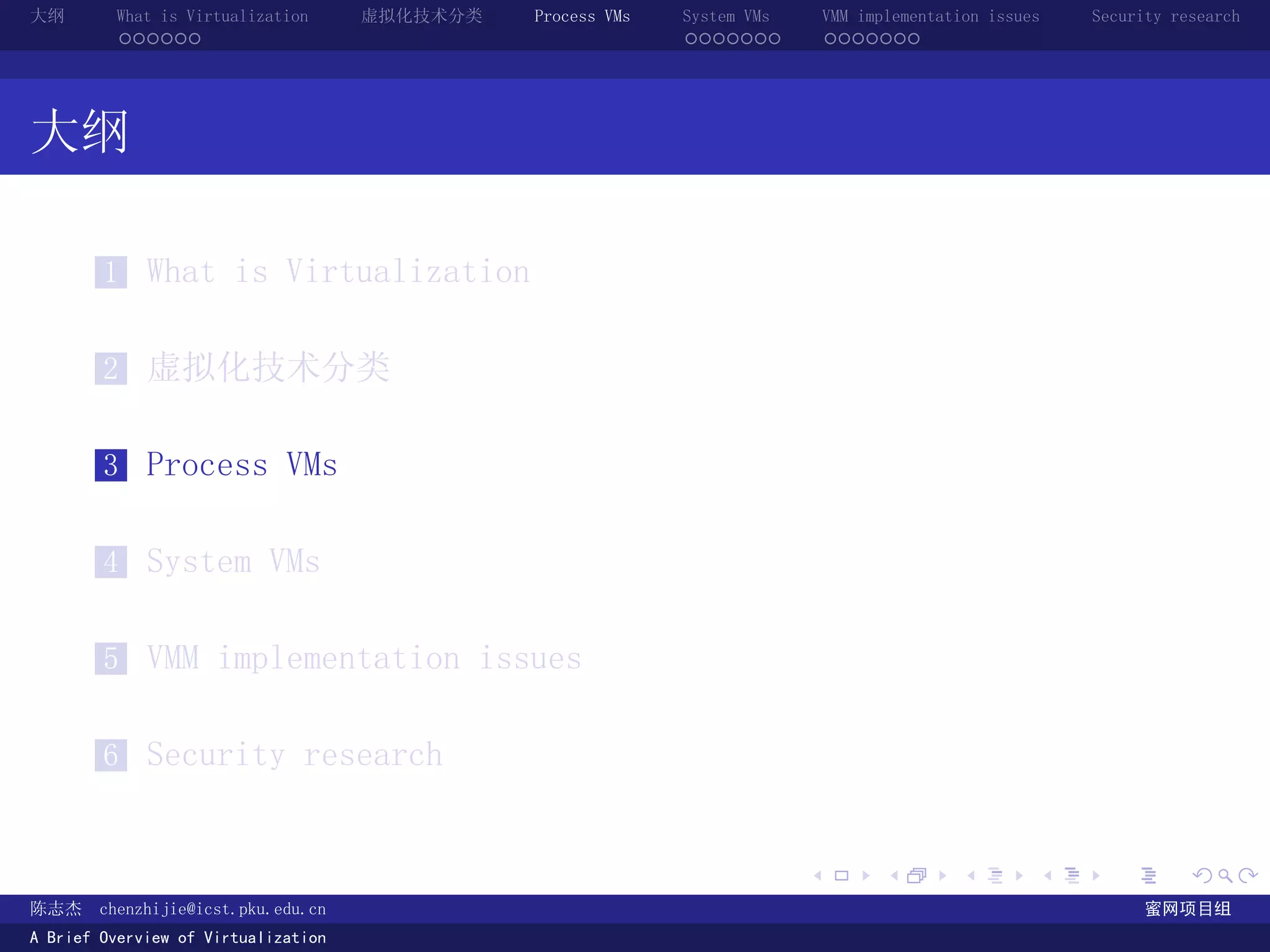The image size is (1270, 952).
Task: Go to previous frame arrow
Action: point(894,875)
